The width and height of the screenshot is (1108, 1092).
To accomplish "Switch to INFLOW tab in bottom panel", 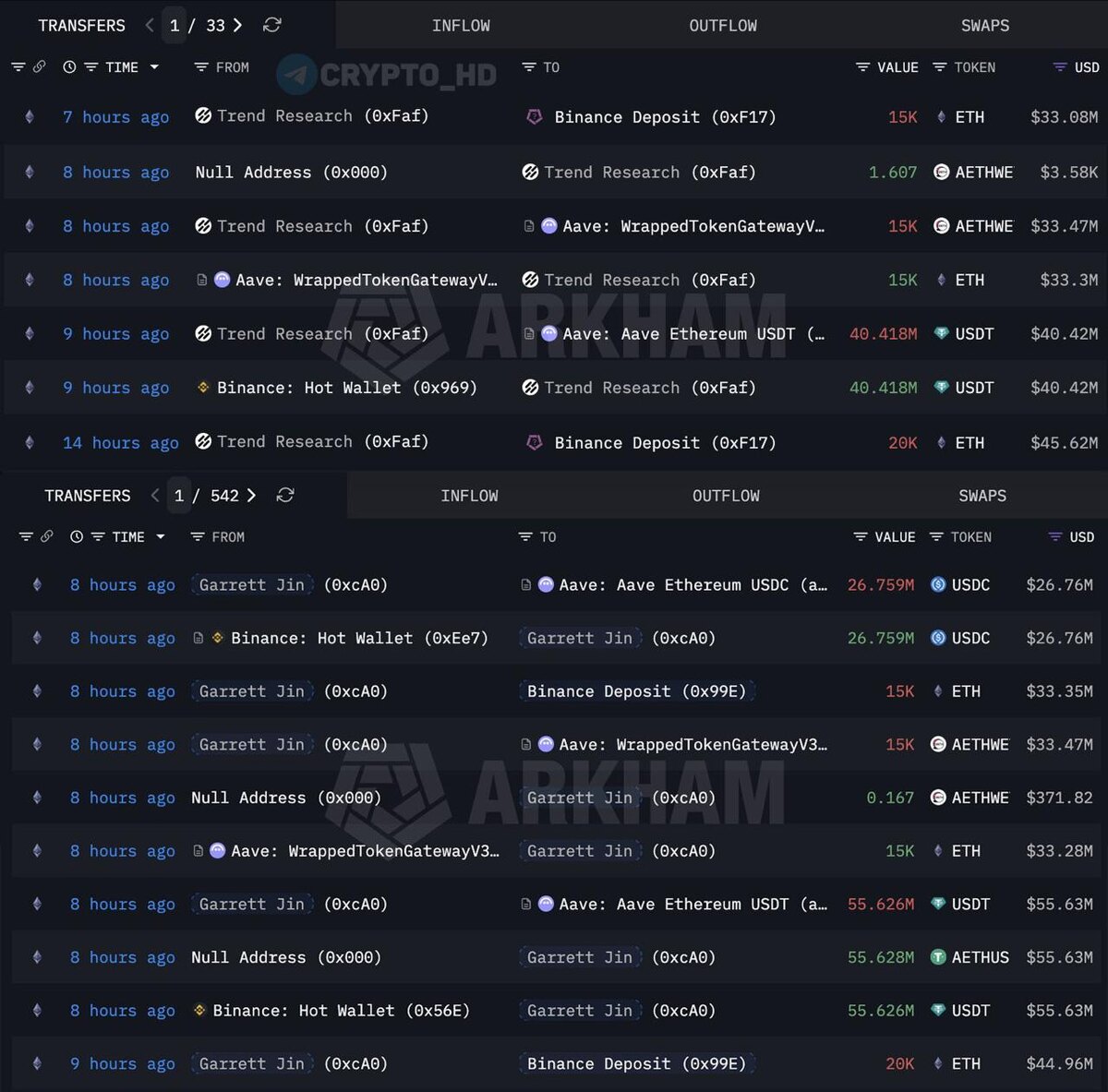I will pyautogui.click(x=469, y=496).
